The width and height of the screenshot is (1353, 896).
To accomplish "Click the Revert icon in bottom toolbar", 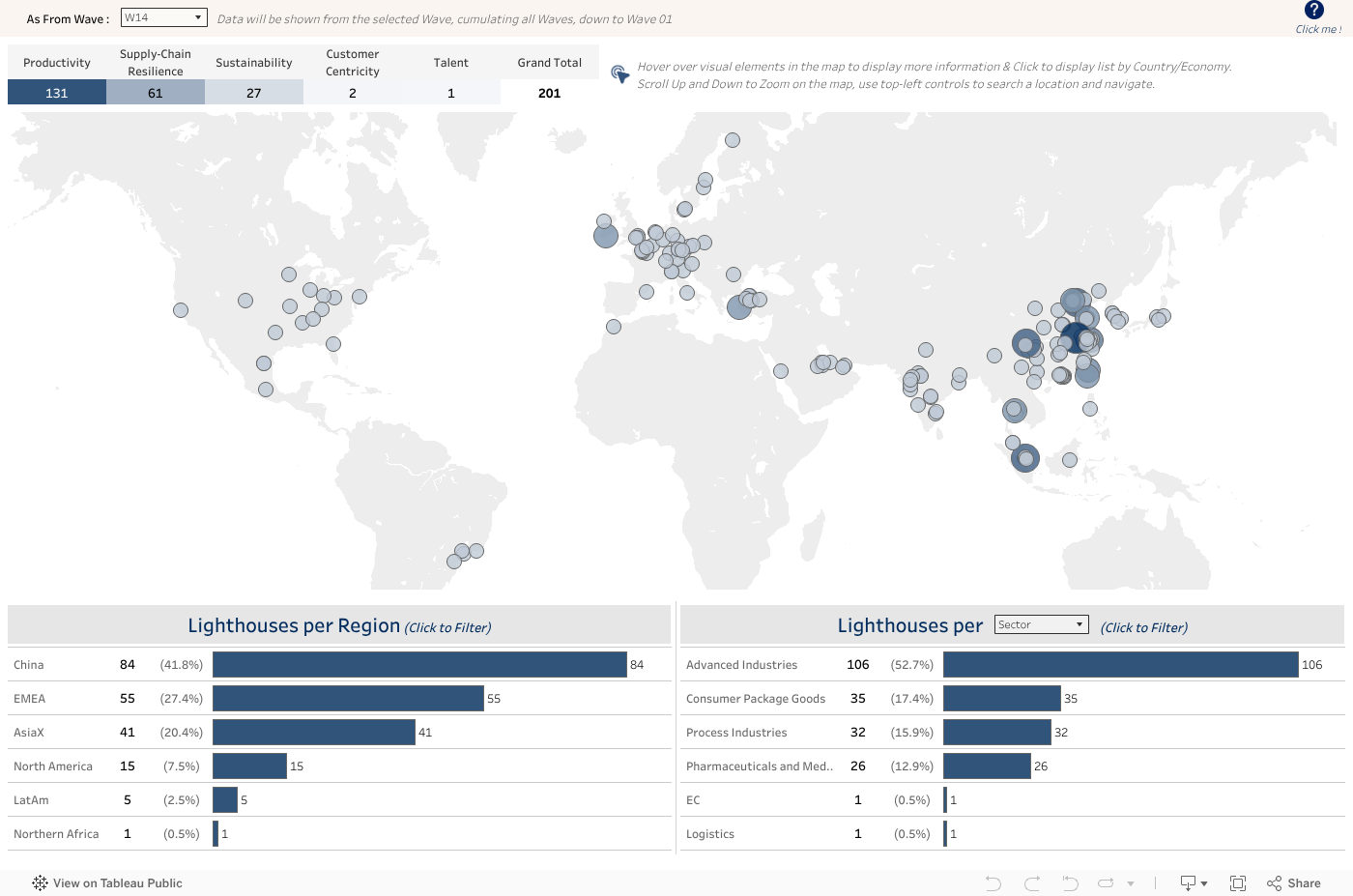I will (1070, 883).
